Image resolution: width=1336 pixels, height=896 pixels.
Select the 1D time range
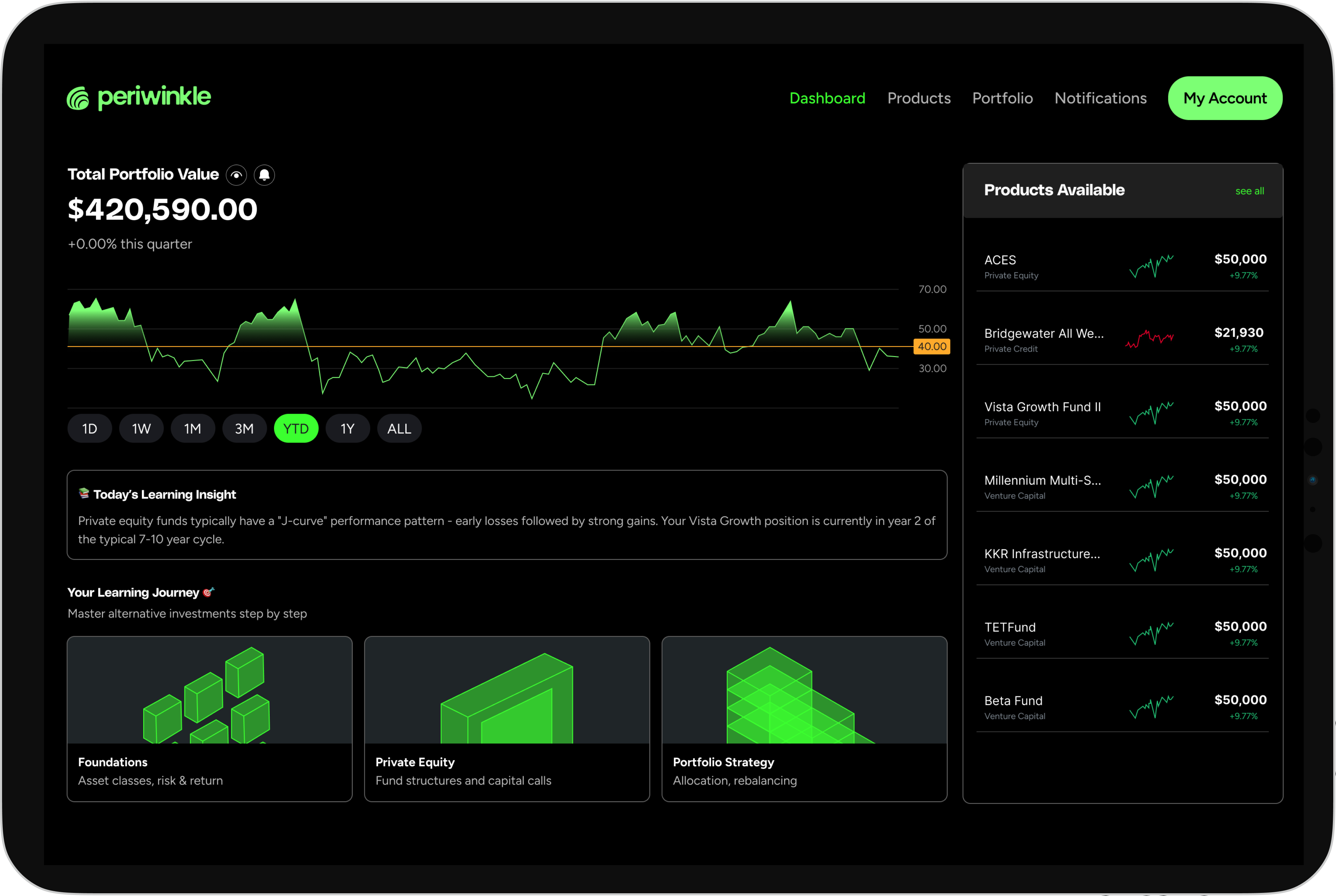tap(90, 428)
